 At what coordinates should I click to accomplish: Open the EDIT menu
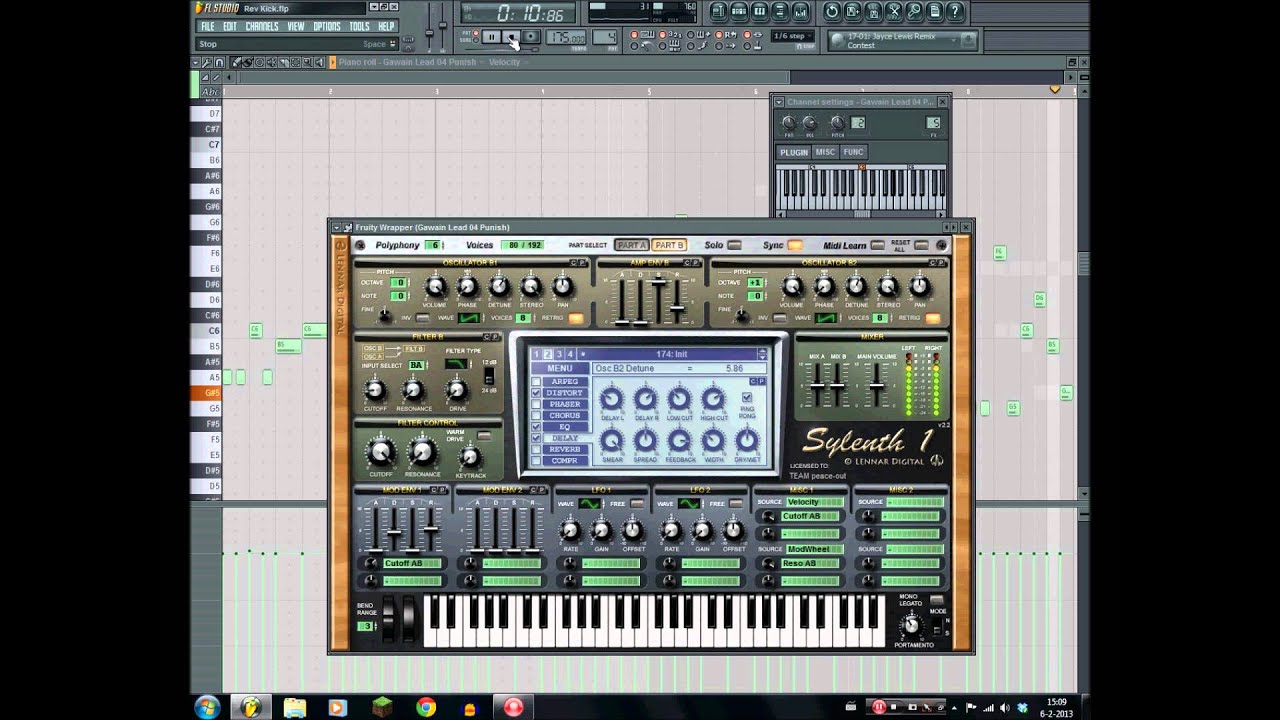[x=230, y=26]
